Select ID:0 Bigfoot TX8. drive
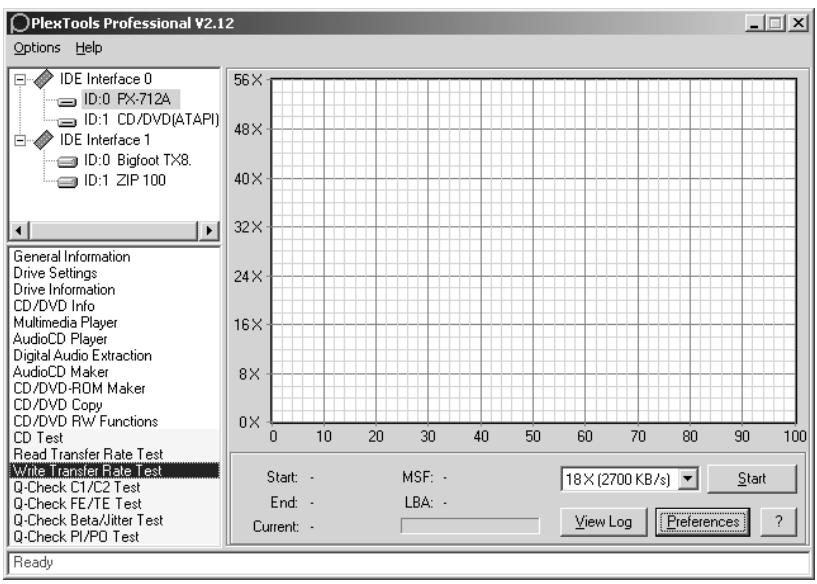 [x=138, y=160]
